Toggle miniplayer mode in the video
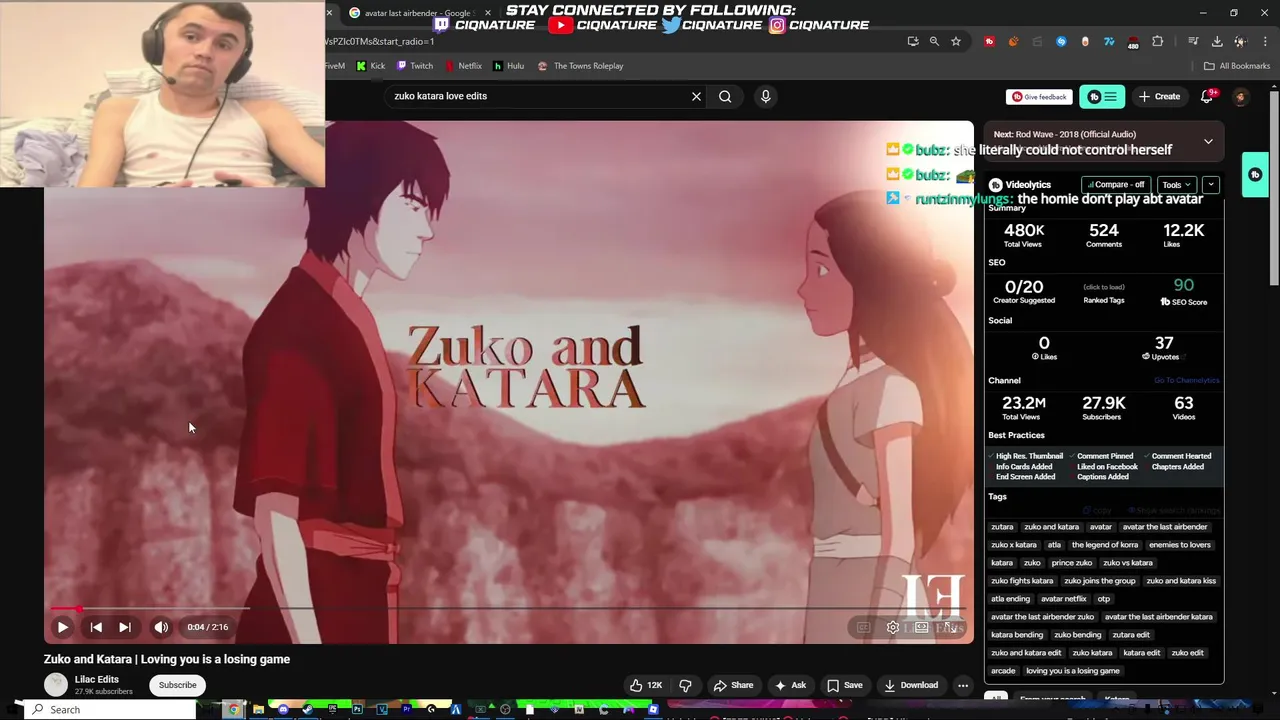 pos(921,627)
